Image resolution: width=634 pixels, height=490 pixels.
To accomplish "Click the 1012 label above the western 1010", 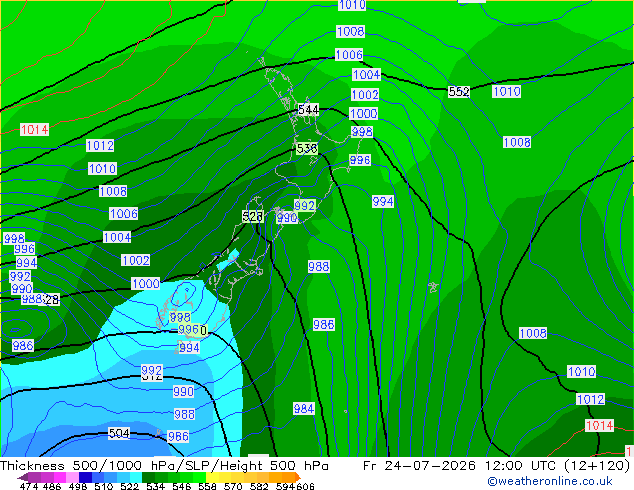I will click(100, 146).
